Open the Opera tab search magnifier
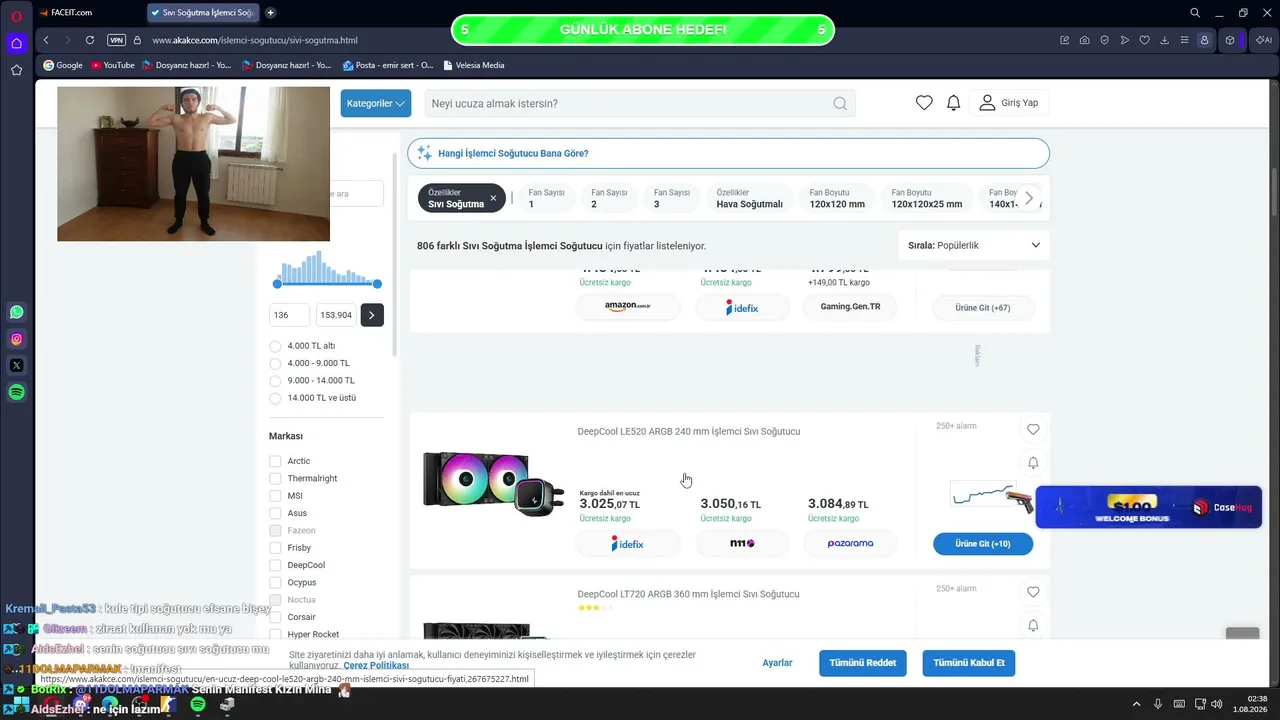The height and width of the screenshot is (720, 1280). 1195,13
